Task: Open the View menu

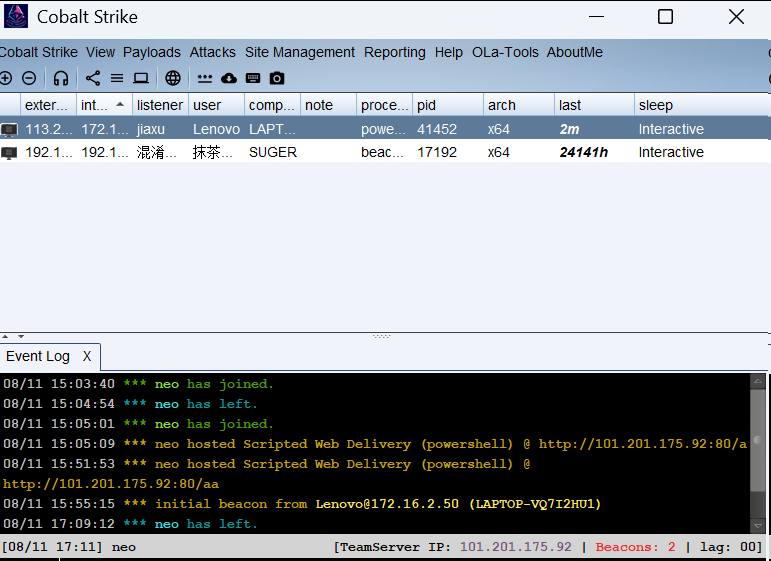Action: [x=100, y=52]
